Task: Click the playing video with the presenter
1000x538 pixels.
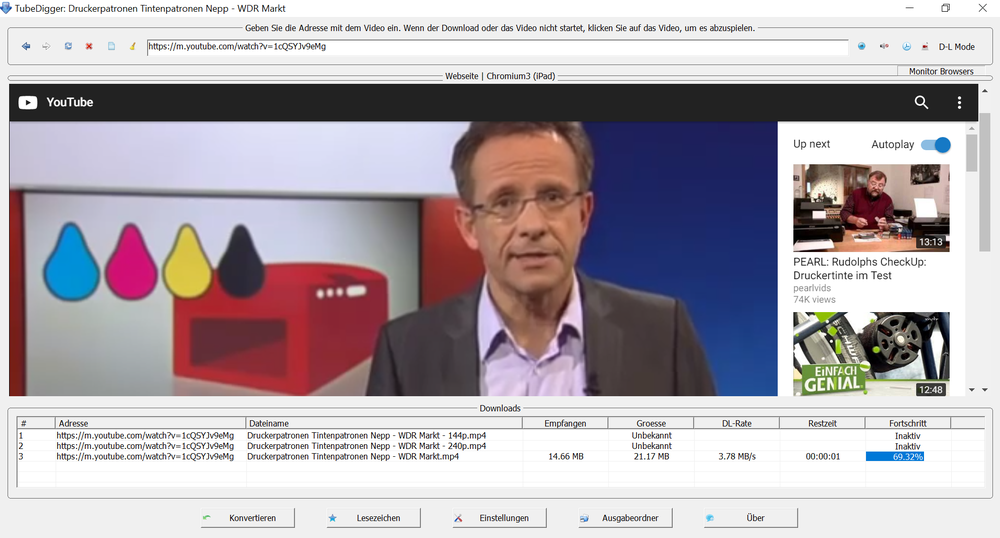Action: click(x=393, y=259)
